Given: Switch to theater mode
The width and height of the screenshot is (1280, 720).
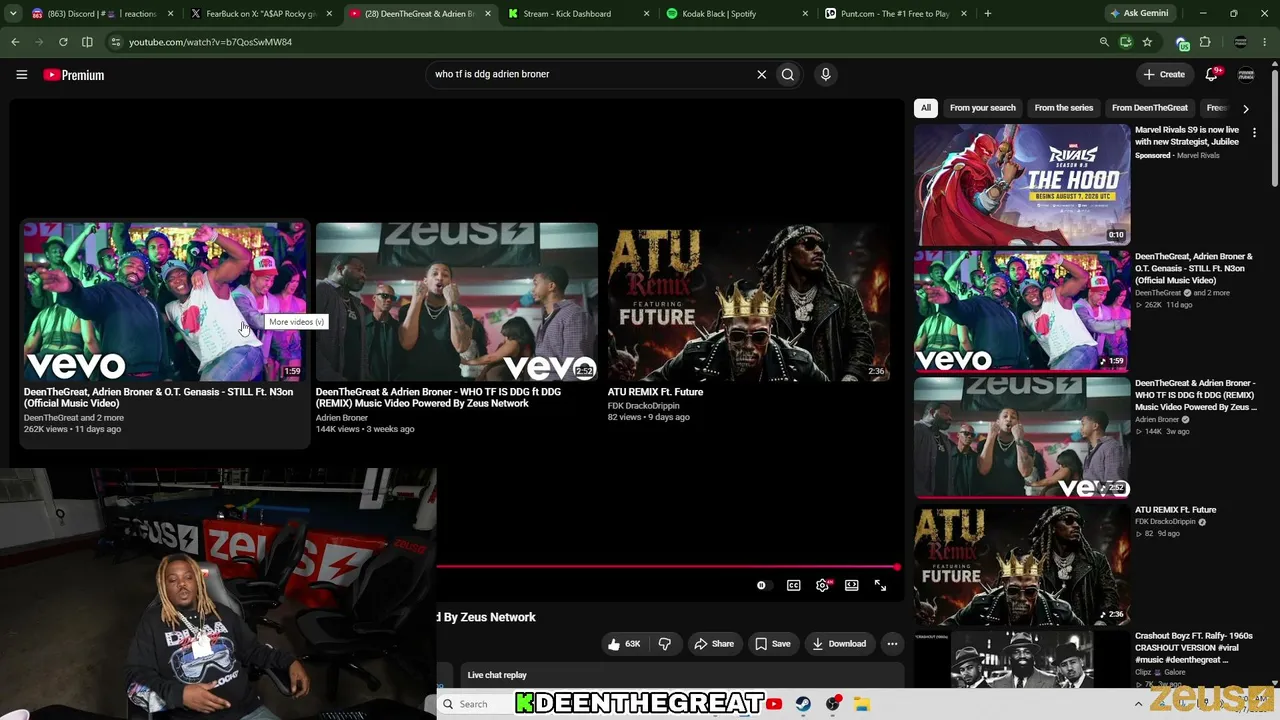Looking at the screenshot, I should coord(852,585).
